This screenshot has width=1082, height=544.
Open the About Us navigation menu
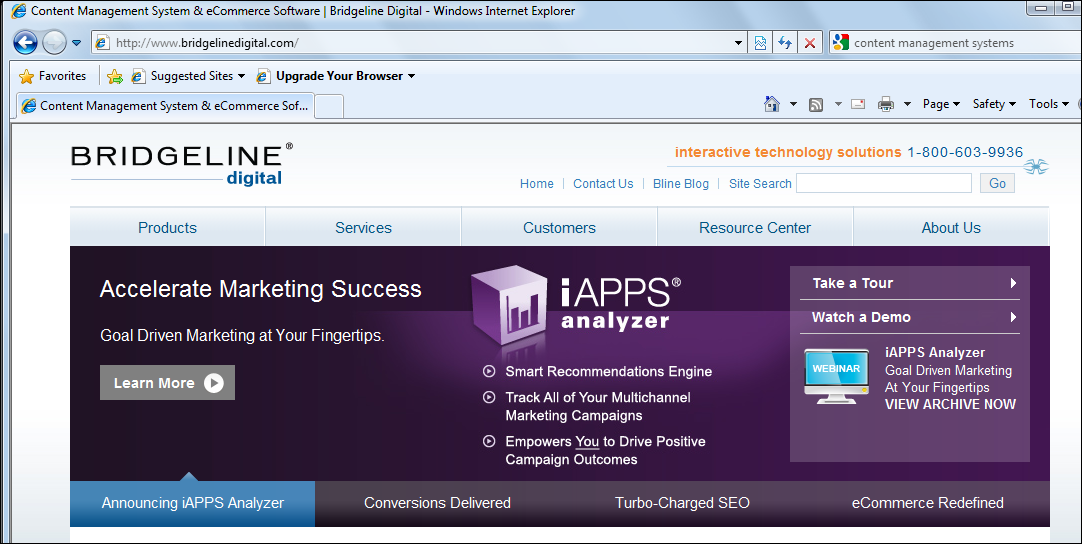[951, 227]
